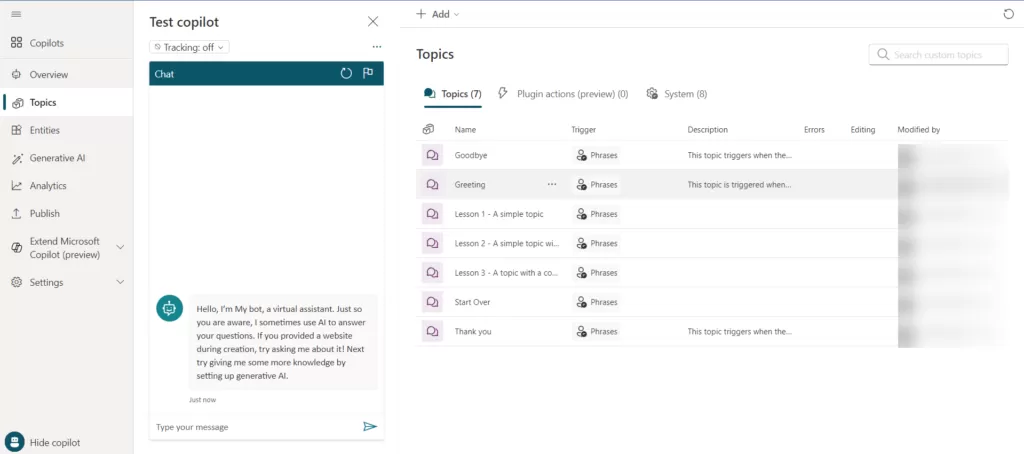Open the Start Over topic
The width and height of the screenshot is (1024, 454).
472,302
